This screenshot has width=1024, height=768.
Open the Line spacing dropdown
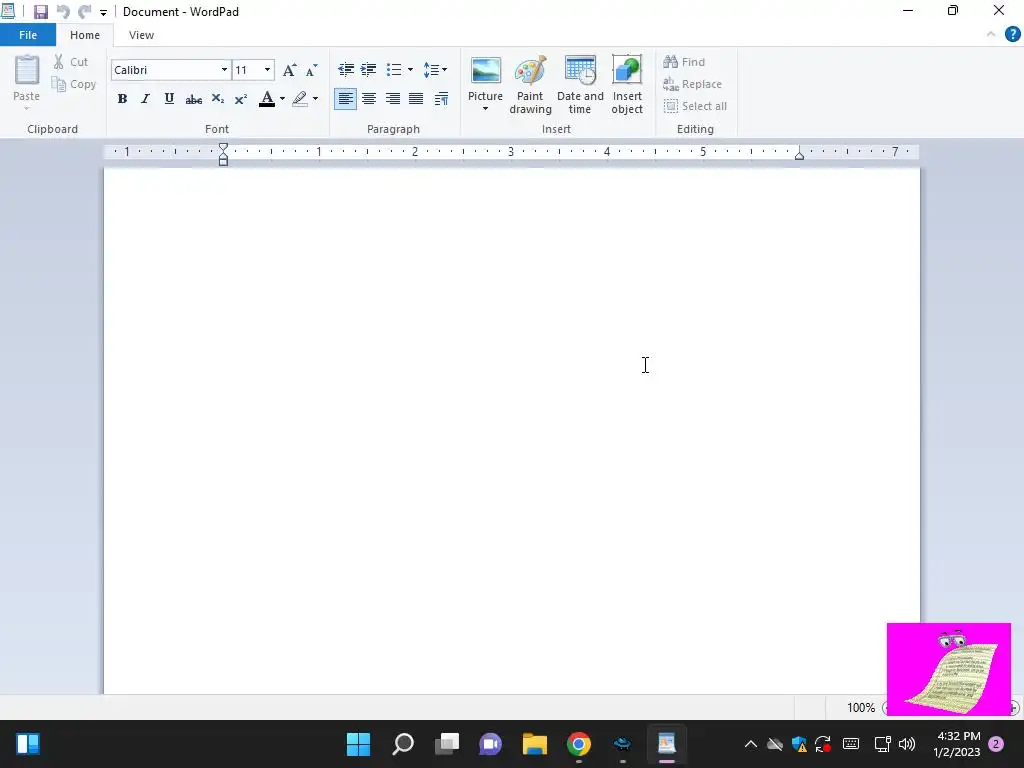[x=435, y=69]
